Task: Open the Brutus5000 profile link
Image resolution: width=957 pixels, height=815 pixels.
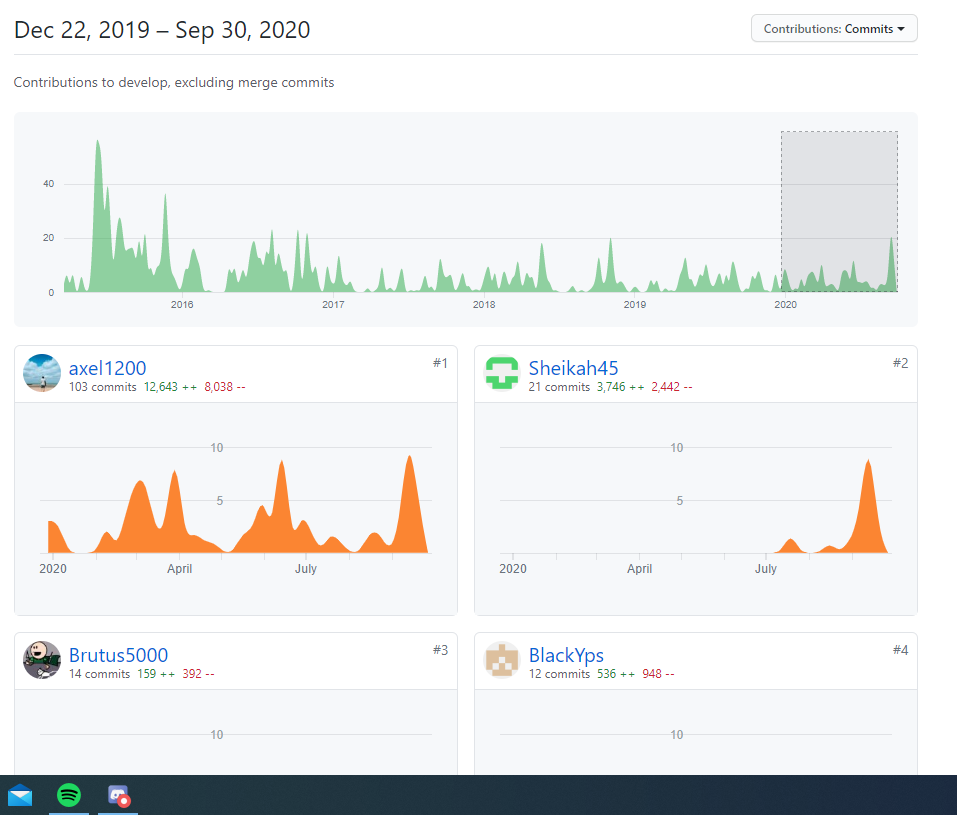Action: (118, 655)
